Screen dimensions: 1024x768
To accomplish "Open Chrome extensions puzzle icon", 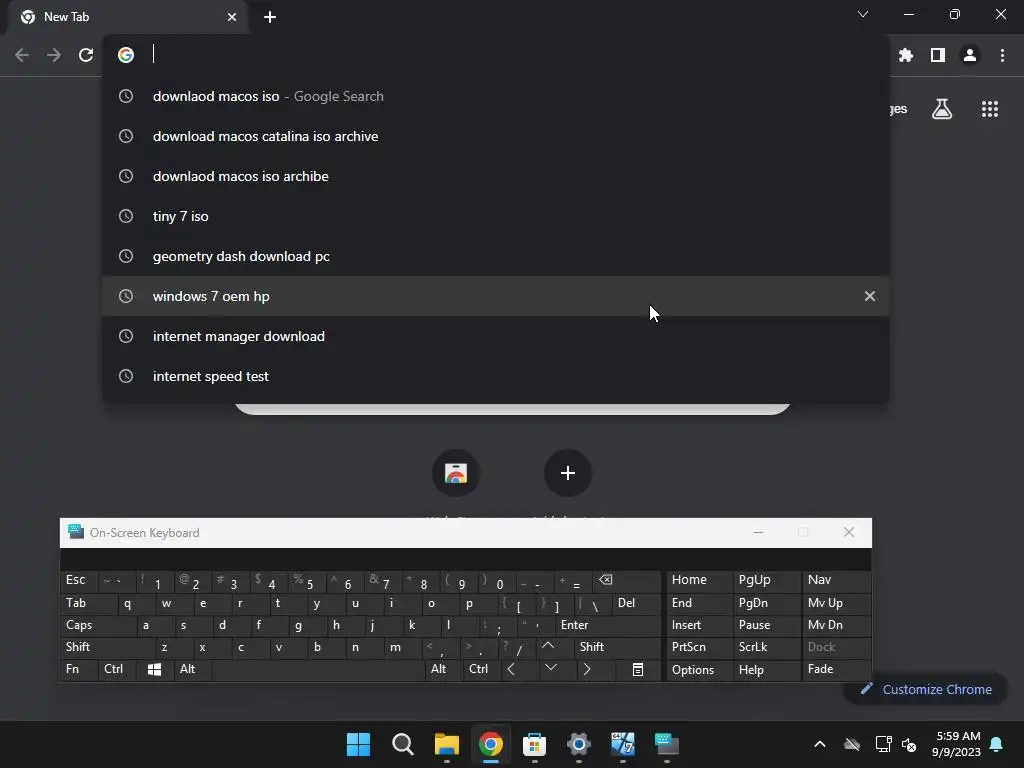I will [x=905, y=56].
